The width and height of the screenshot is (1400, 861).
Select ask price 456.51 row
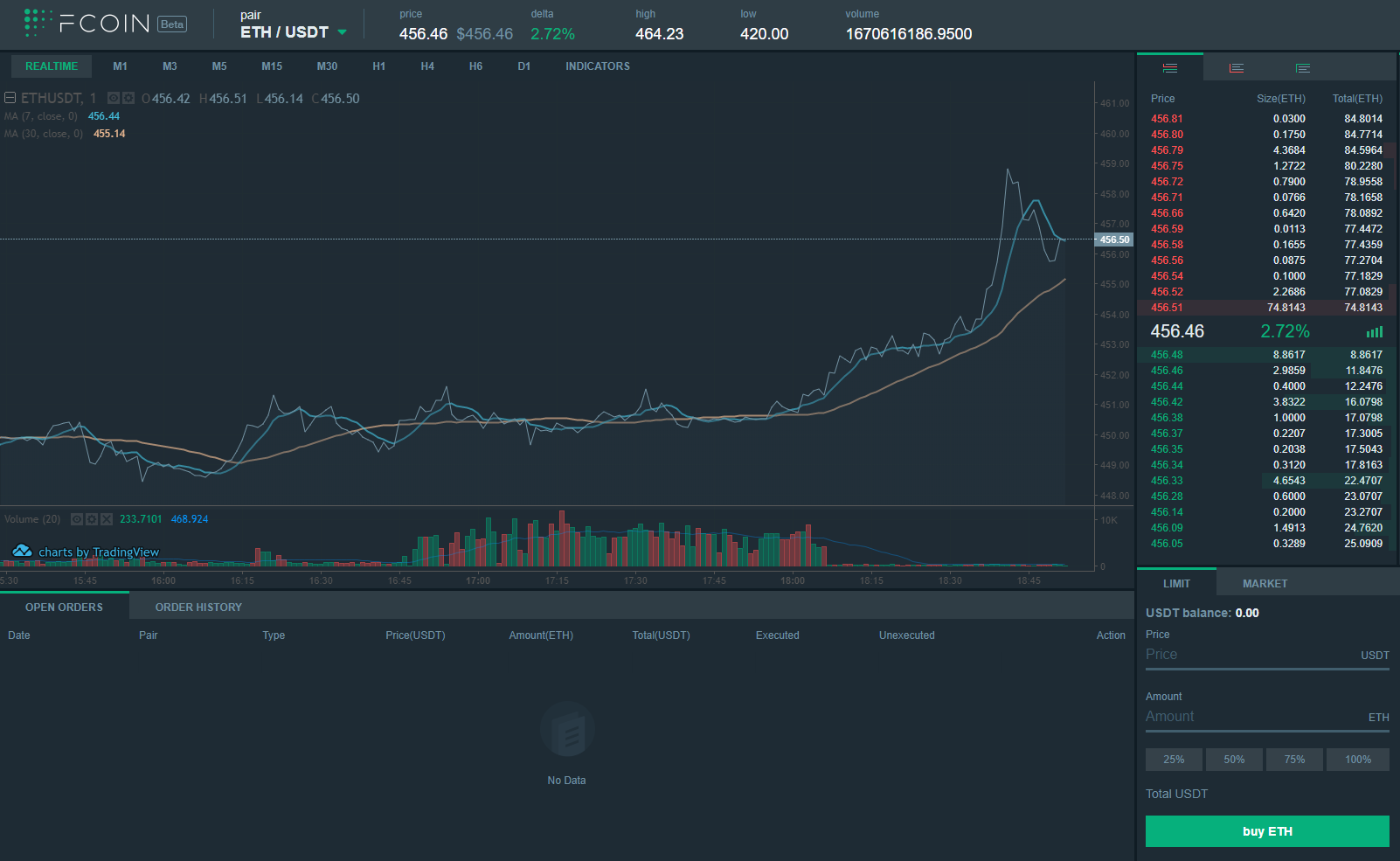pos(1266,308)
